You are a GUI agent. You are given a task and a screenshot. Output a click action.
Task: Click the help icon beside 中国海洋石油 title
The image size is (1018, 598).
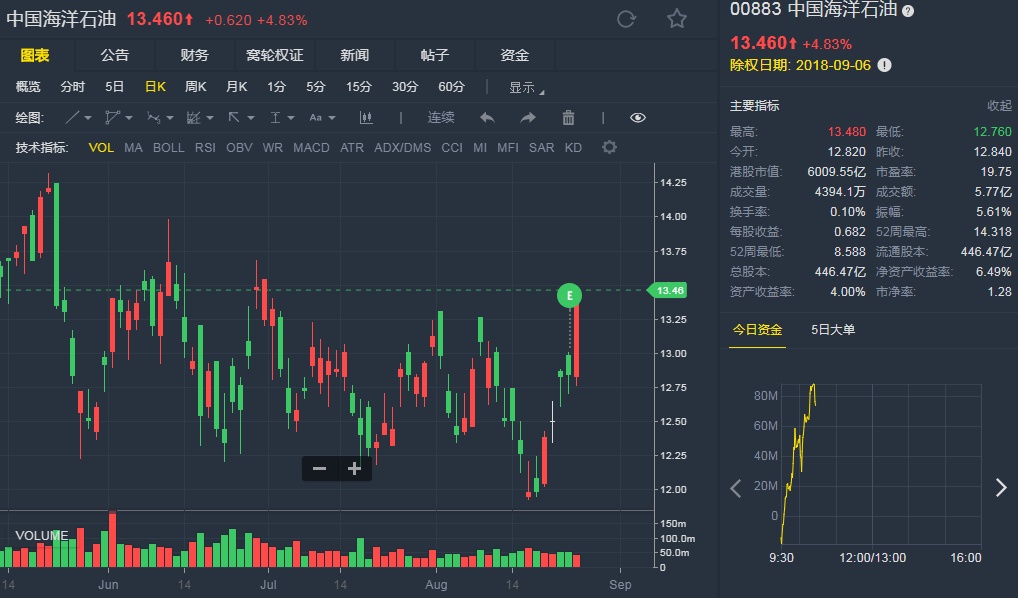coord(908,11)
